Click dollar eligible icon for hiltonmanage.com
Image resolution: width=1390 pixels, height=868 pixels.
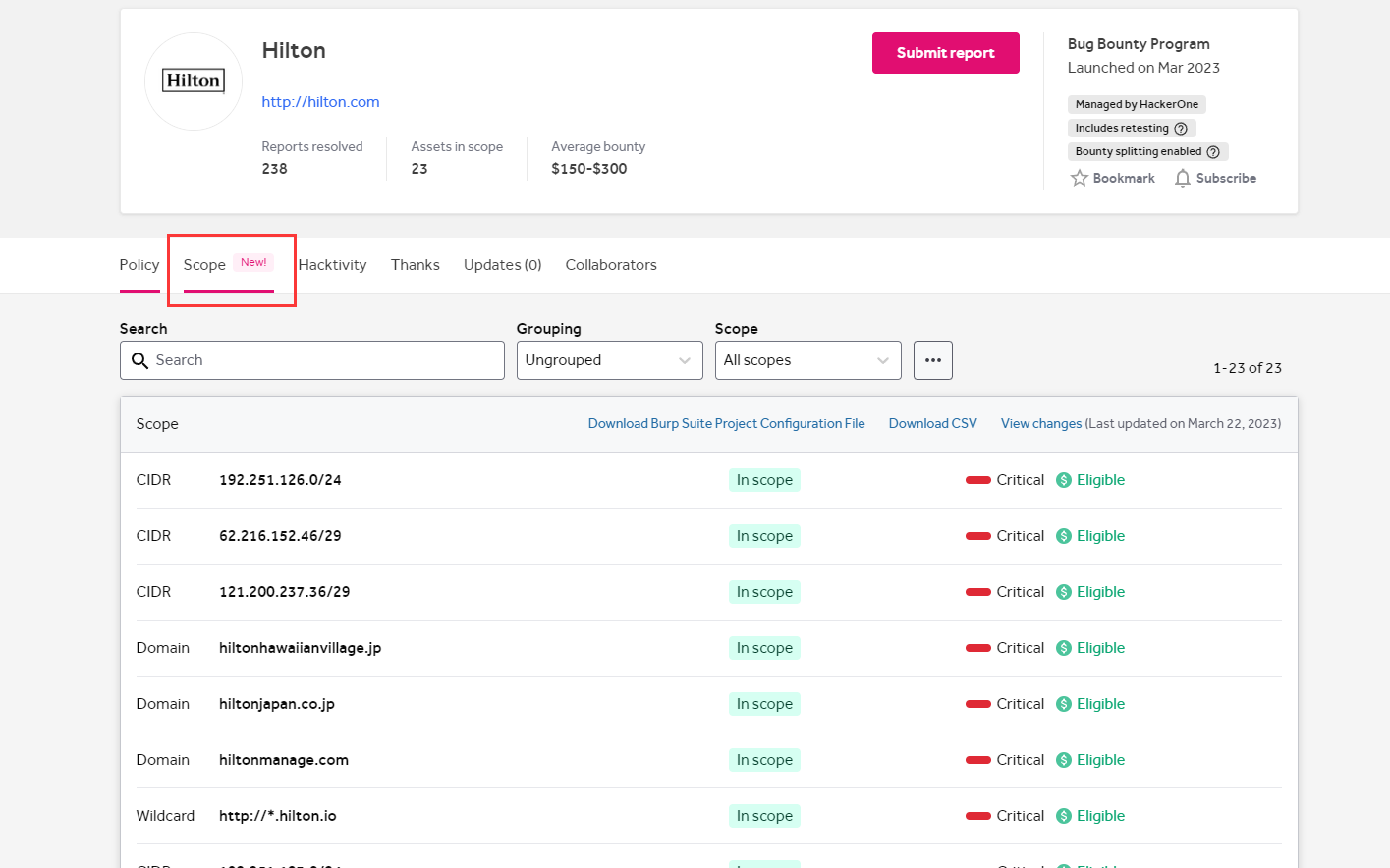[1064, 760]
